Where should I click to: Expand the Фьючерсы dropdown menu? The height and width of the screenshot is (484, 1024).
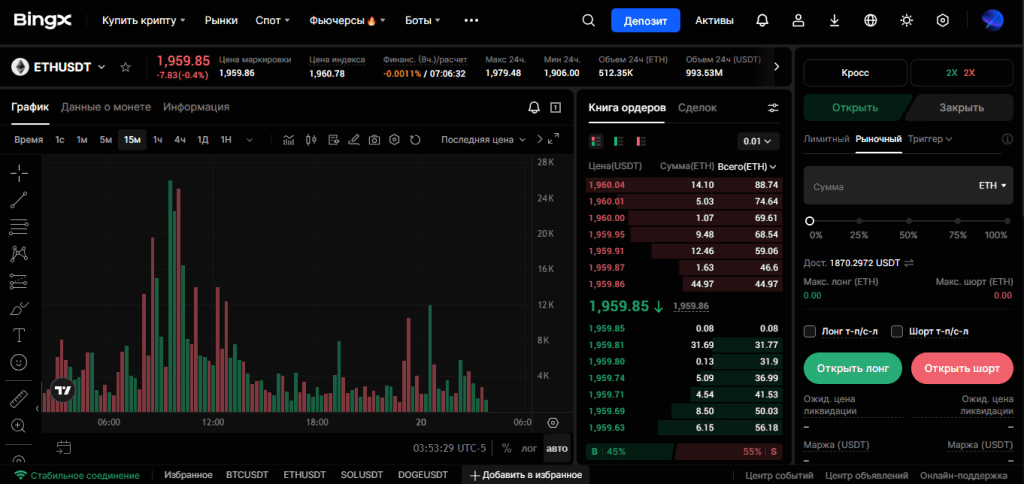tap(347, 20)
